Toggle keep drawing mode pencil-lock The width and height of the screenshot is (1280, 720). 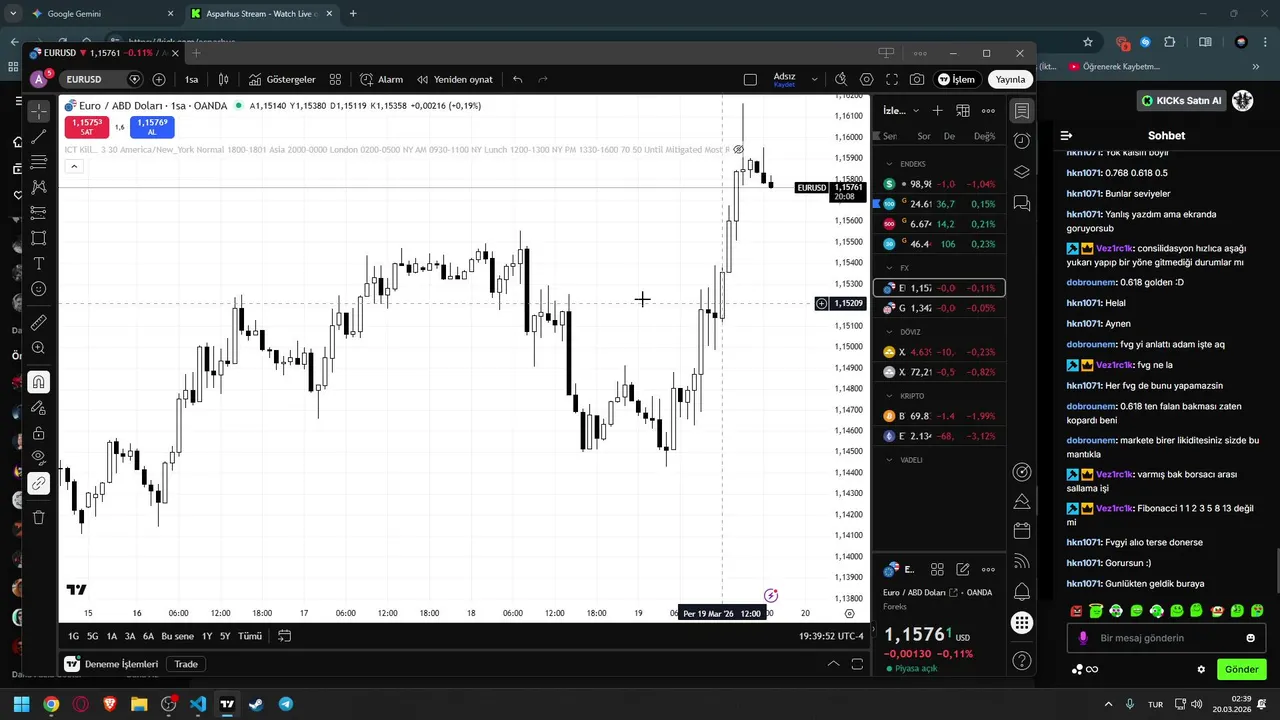tap(38, 407)
